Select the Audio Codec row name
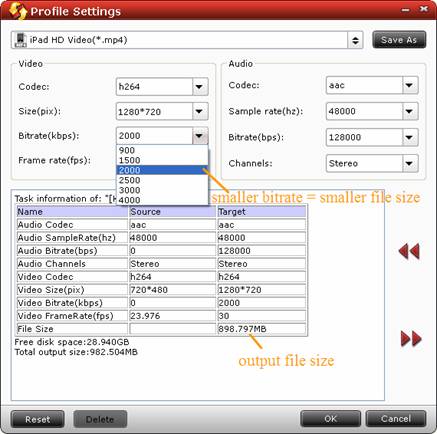The width and height of the screenshot is (437, 434). 72,225
